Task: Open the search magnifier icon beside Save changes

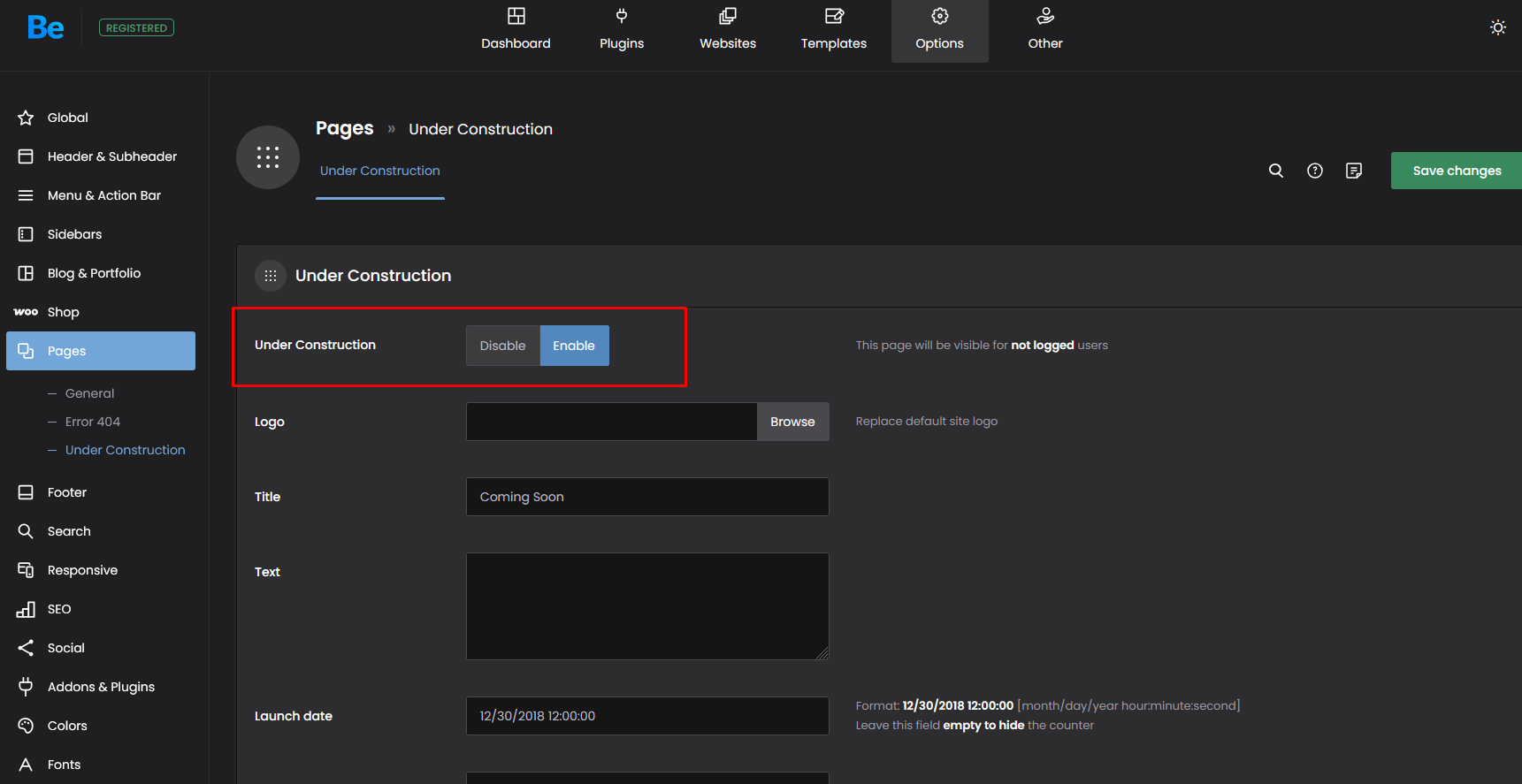Action: coord(1275,171)
